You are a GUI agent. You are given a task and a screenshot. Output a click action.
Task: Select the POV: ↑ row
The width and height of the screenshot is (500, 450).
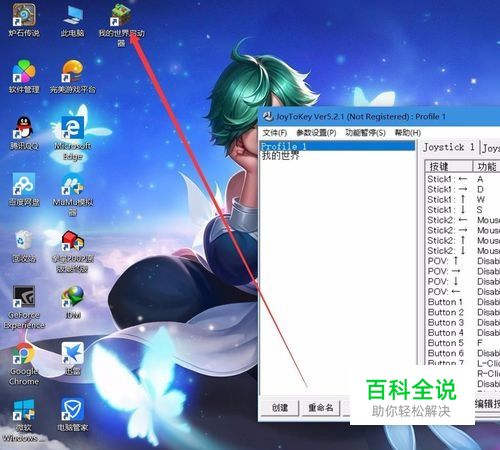(x=463, y=261)
